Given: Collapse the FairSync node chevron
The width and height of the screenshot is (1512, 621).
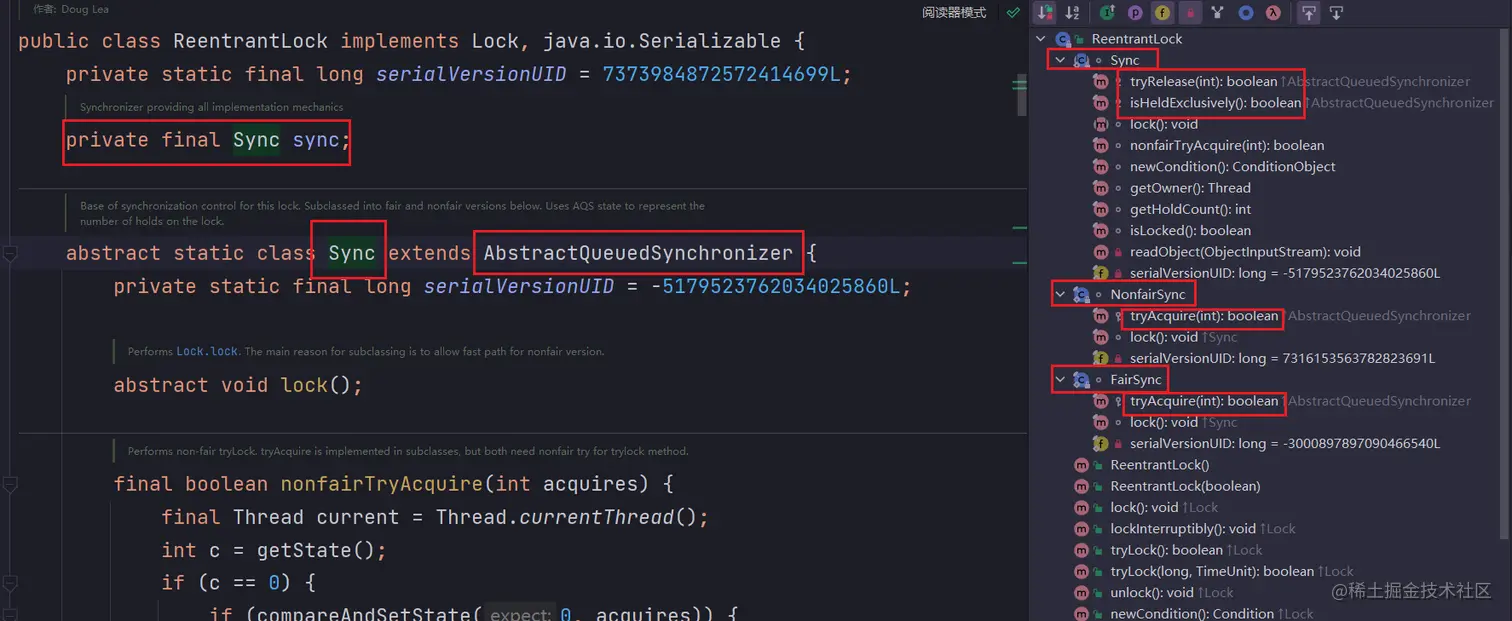Looking at the screenshot, I should [1060, 380].
